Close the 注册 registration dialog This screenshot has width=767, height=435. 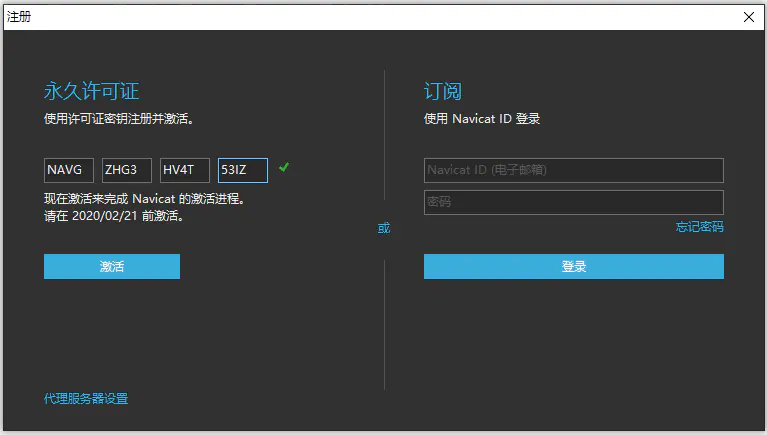(x=748, y=17)
